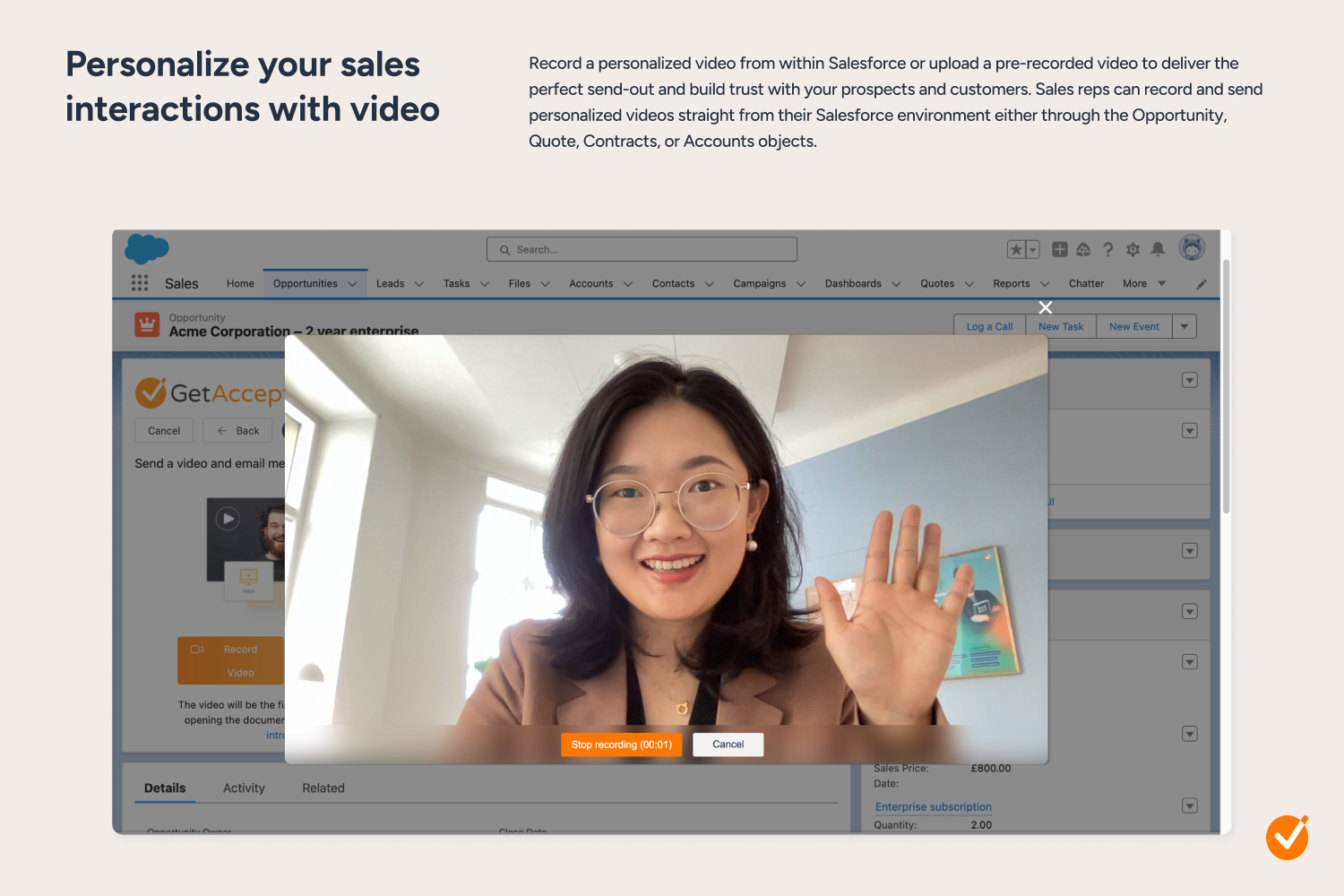1344x896 pixels.
Task: Open the Favorites star icon
Action: [1016, 250]
